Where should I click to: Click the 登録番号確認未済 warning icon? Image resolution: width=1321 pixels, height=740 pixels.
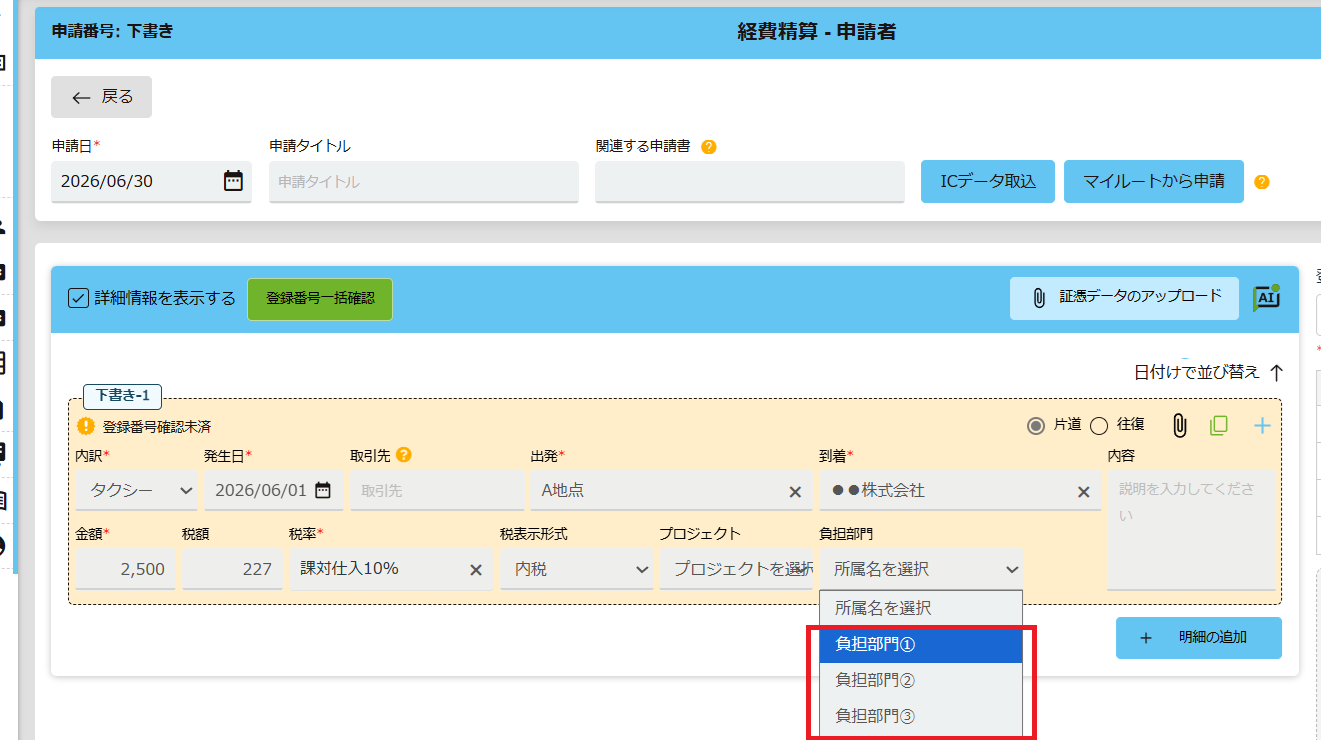[86, 426]
